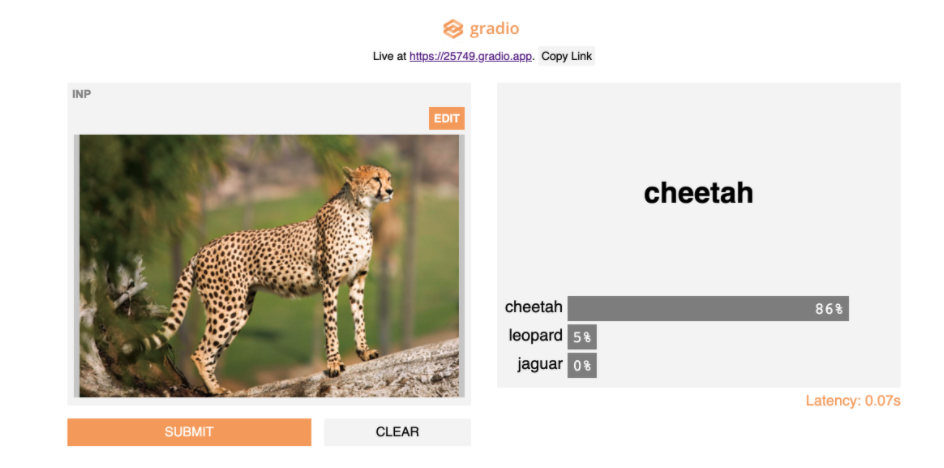Select the leopard 5% confidence bar

pyautogui.click(x=582, y=337)
